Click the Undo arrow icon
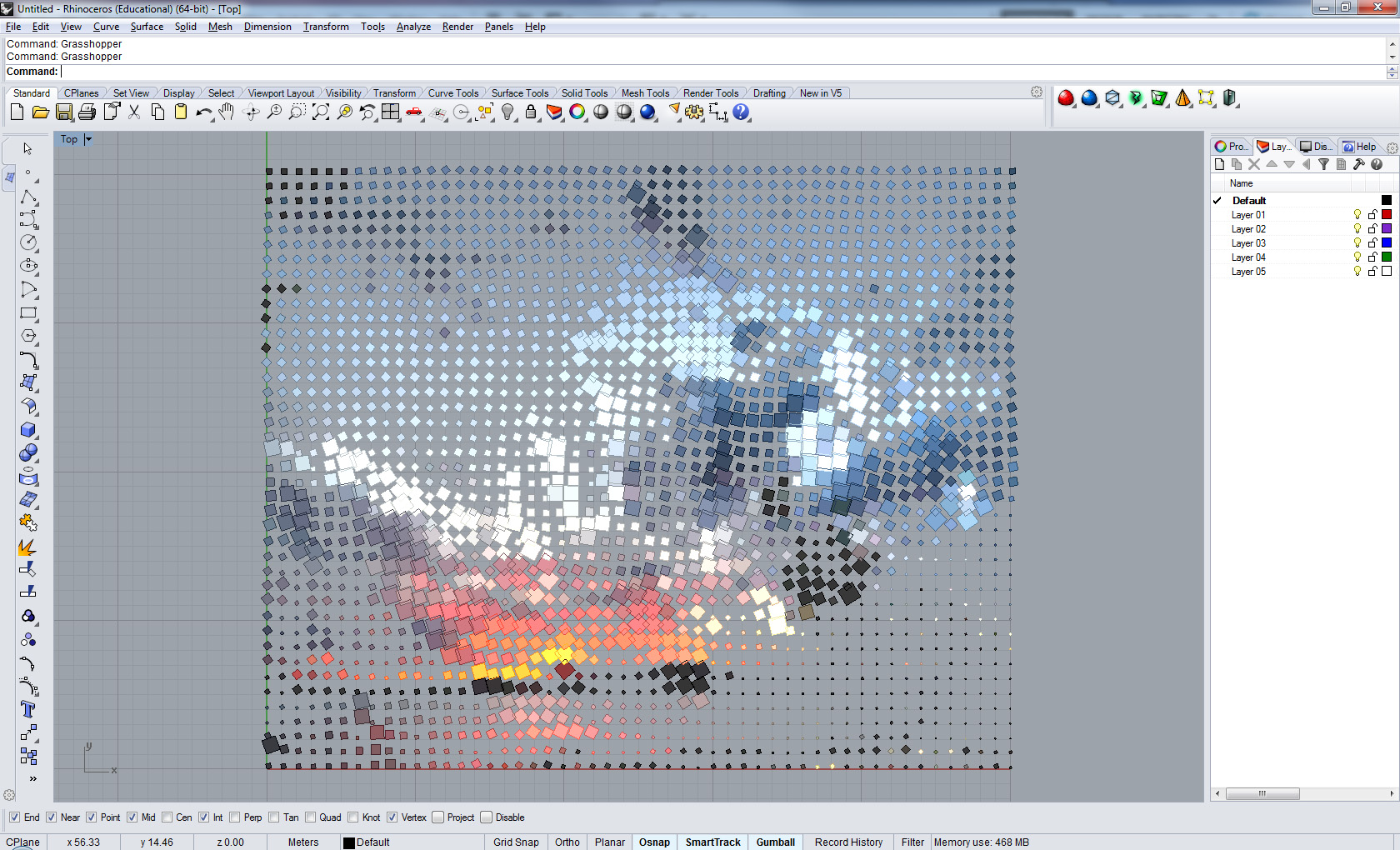 (202, 112)
